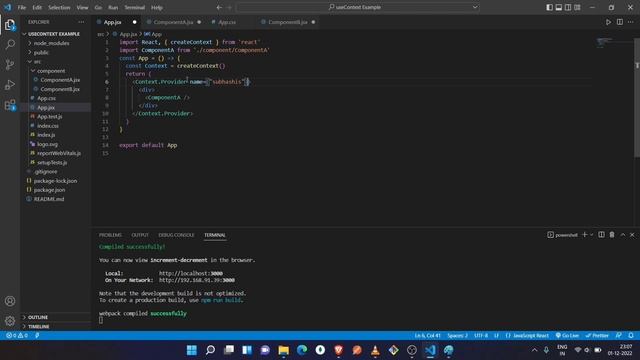640x360 pixels.
Task: Click the LF end of line indicator
Action: (x=496, y=336)
